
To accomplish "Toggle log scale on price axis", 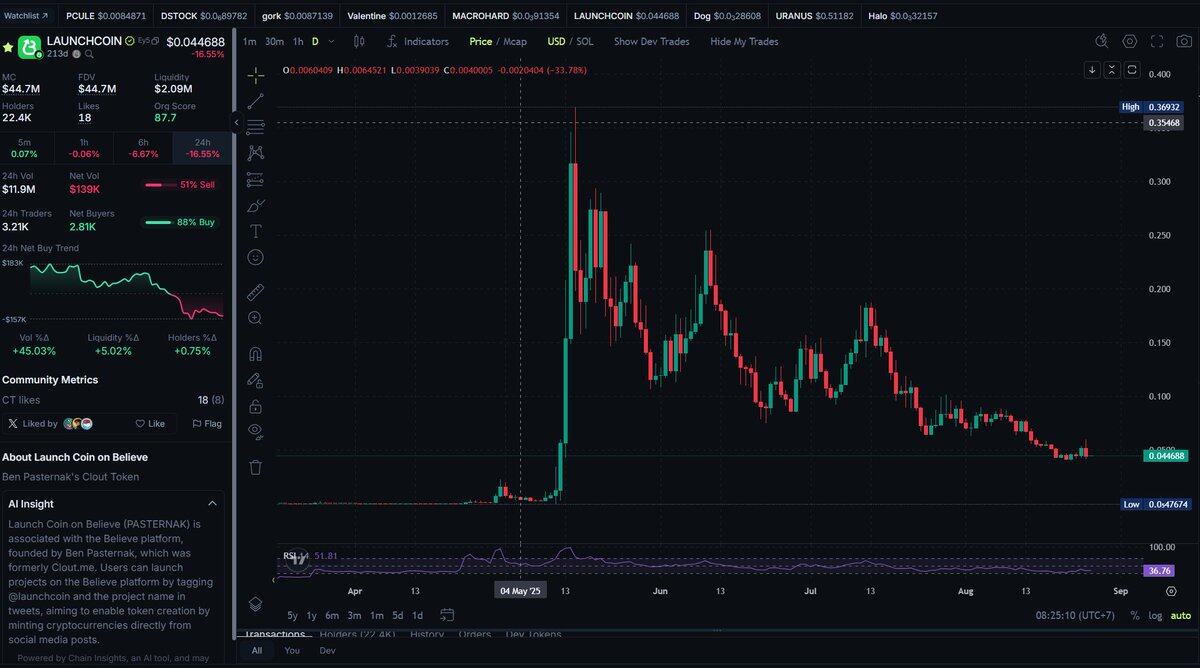I will point(1156,615).
